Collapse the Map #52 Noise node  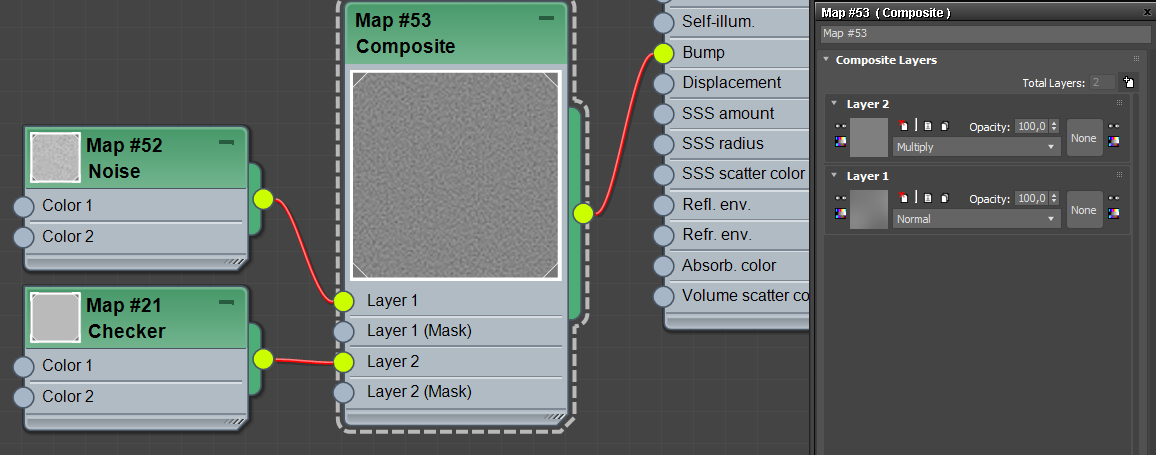(226, 144)
